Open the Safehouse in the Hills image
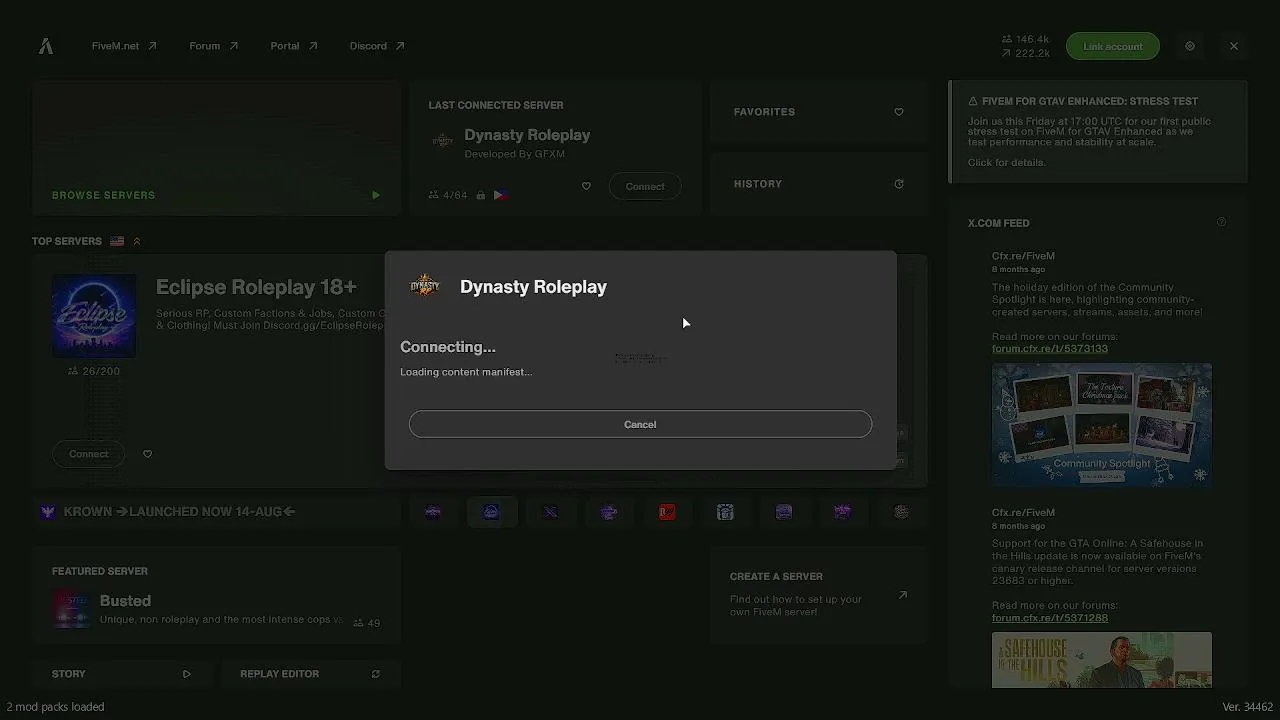This screenshot has width=1280, height=720. [x=1102, y=660]
